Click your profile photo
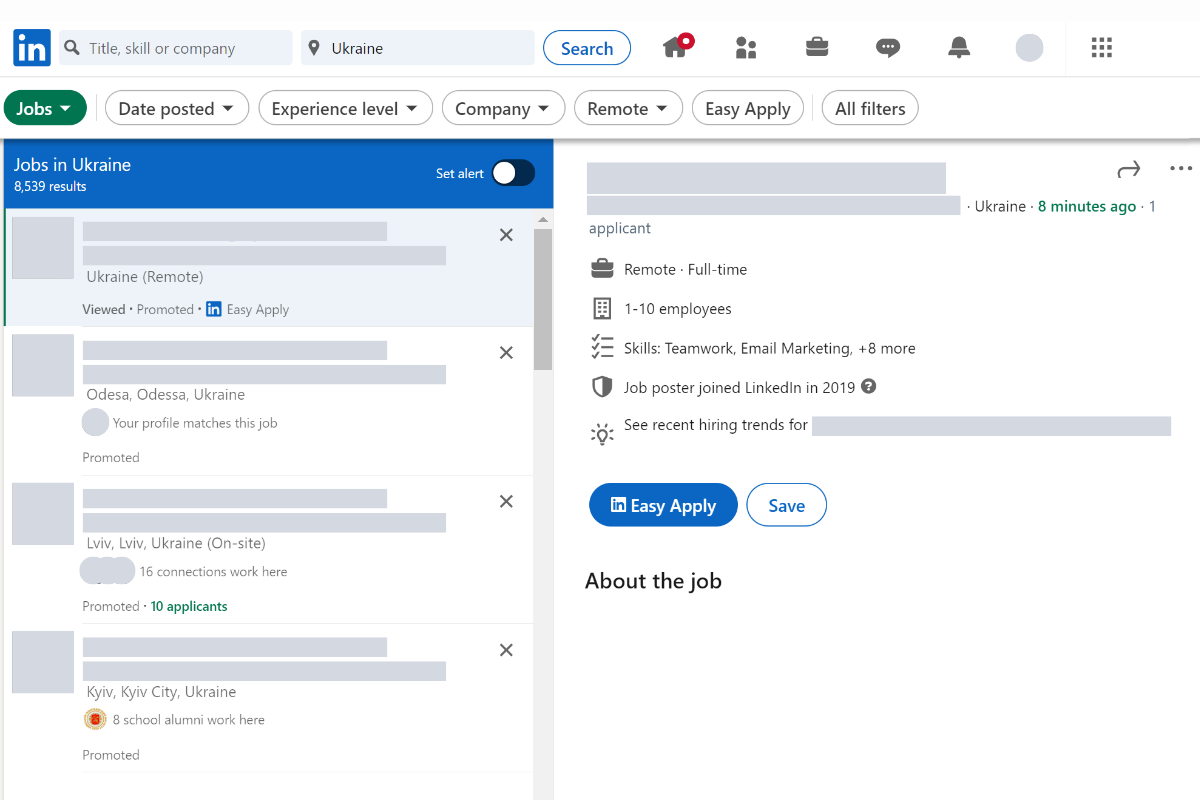Screen dimensions: 1200x800 1029,47
